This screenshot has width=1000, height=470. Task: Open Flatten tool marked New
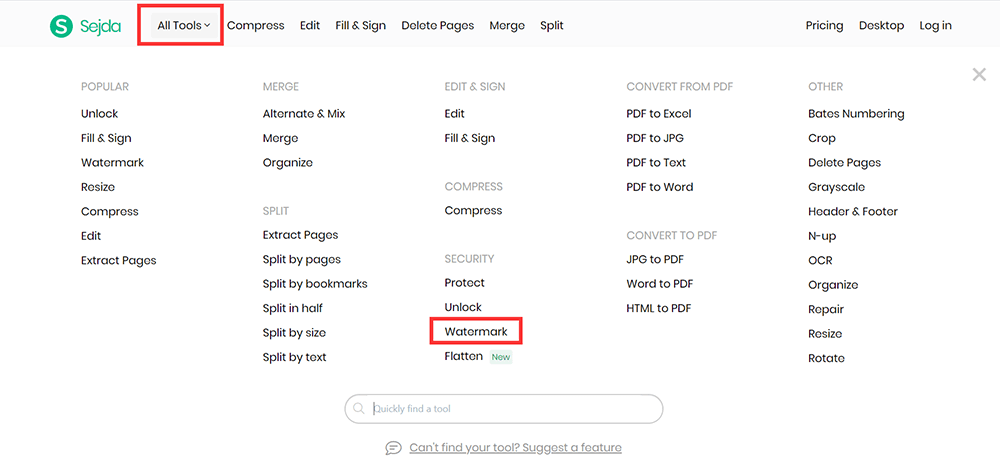[x=464, y=356]
